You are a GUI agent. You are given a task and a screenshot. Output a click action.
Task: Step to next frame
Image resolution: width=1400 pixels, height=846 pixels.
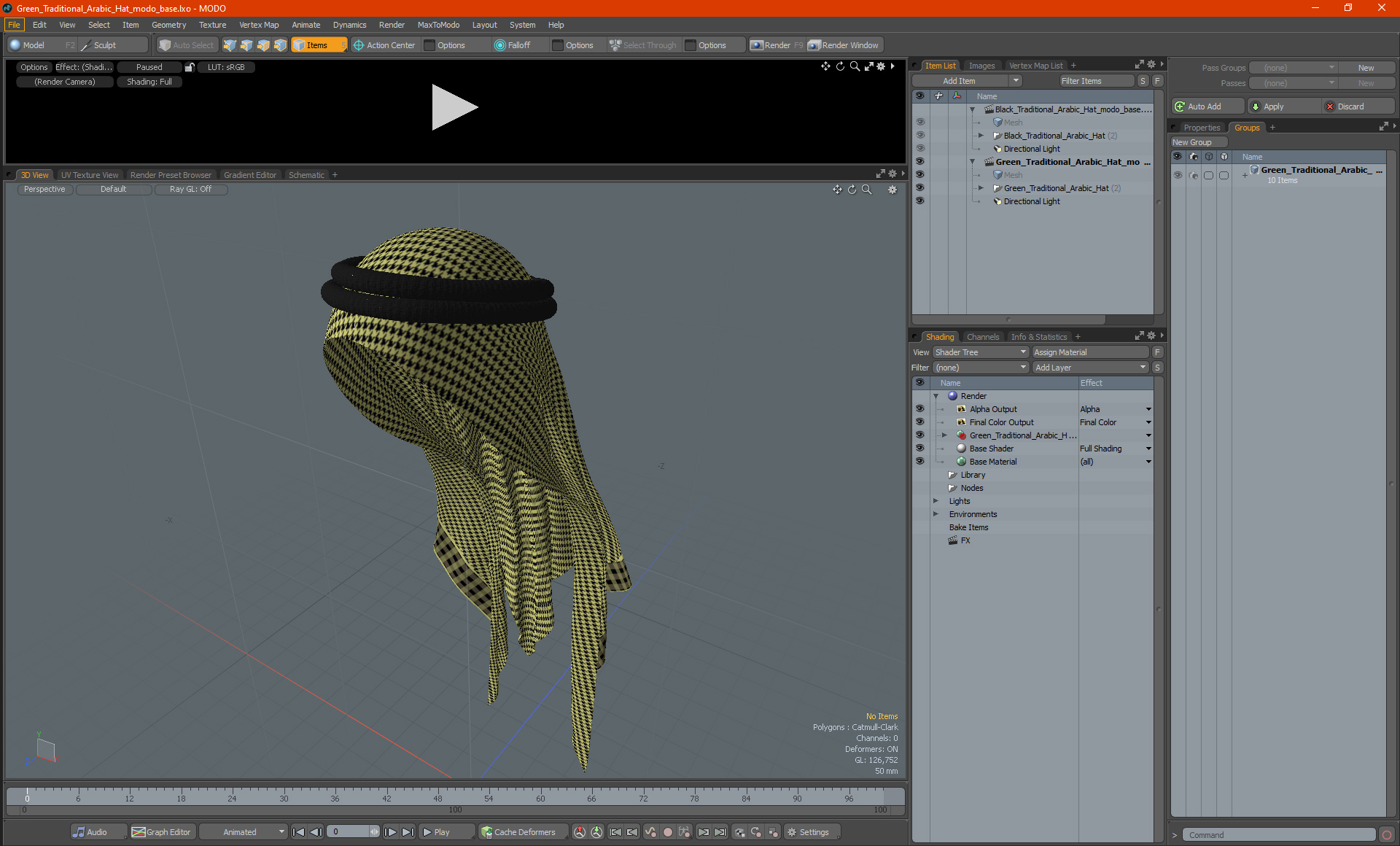click(x=390, y=832)
